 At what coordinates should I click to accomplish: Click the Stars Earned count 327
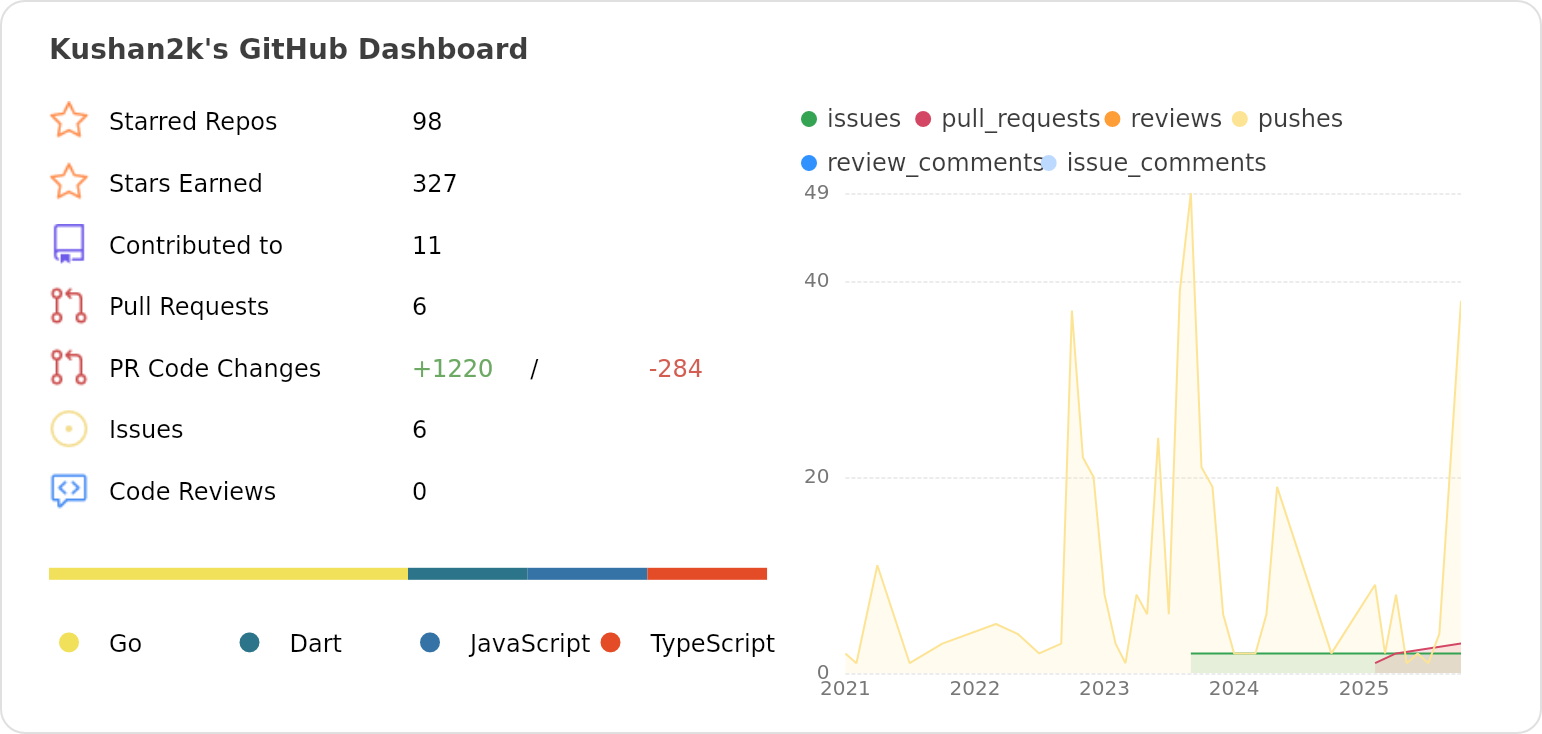coord(433,183)
